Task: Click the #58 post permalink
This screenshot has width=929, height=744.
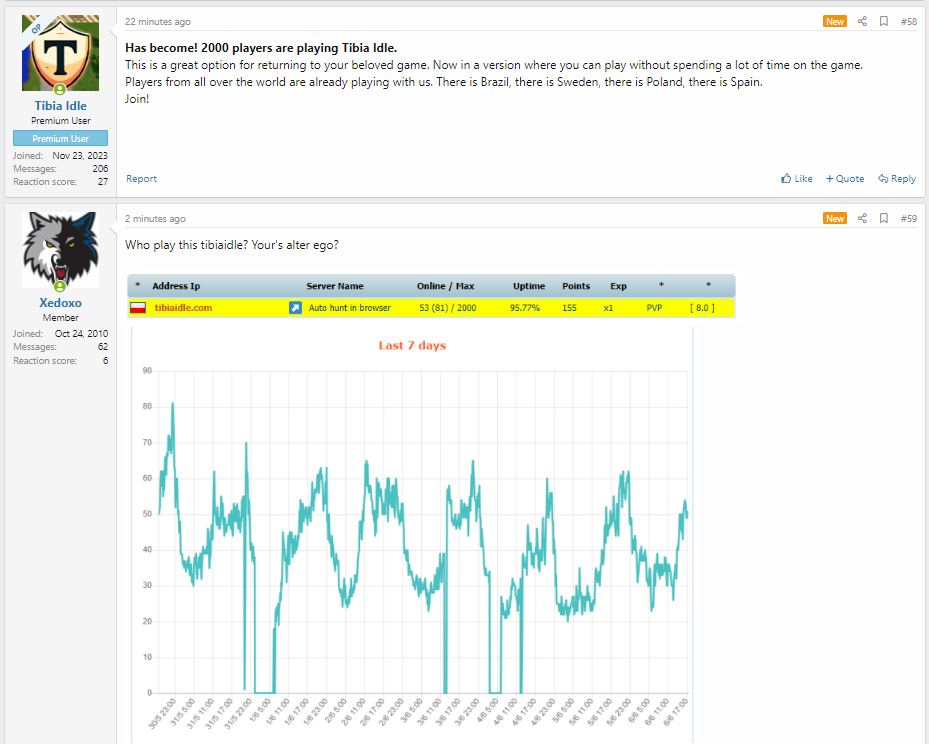Action: (908, 21)
